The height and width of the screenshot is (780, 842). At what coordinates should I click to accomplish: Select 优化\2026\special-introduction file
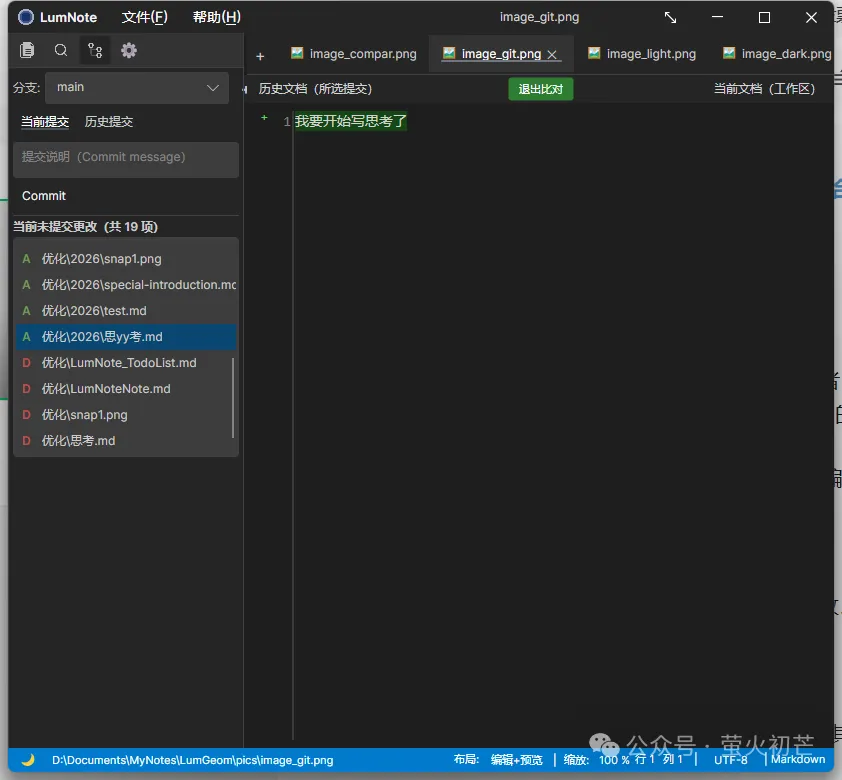(126, 285)
